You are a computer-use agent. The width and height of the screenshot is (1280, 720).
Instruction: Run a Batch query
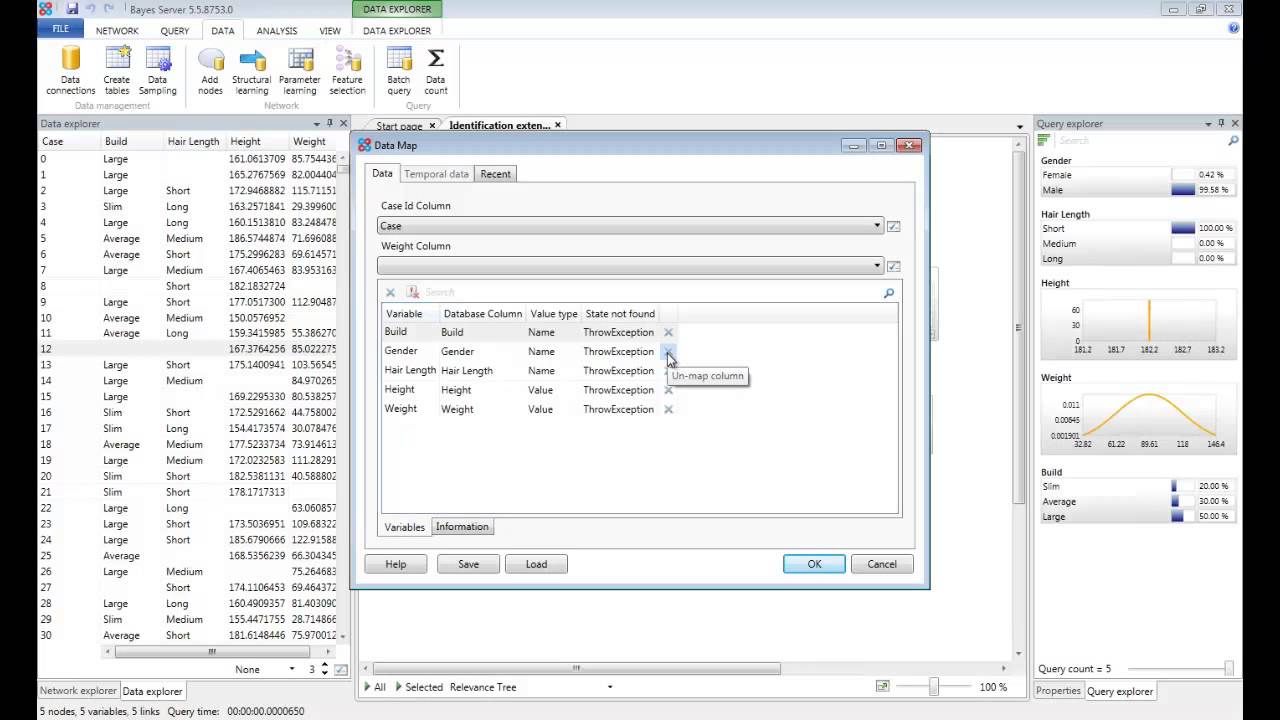point(399,71)
